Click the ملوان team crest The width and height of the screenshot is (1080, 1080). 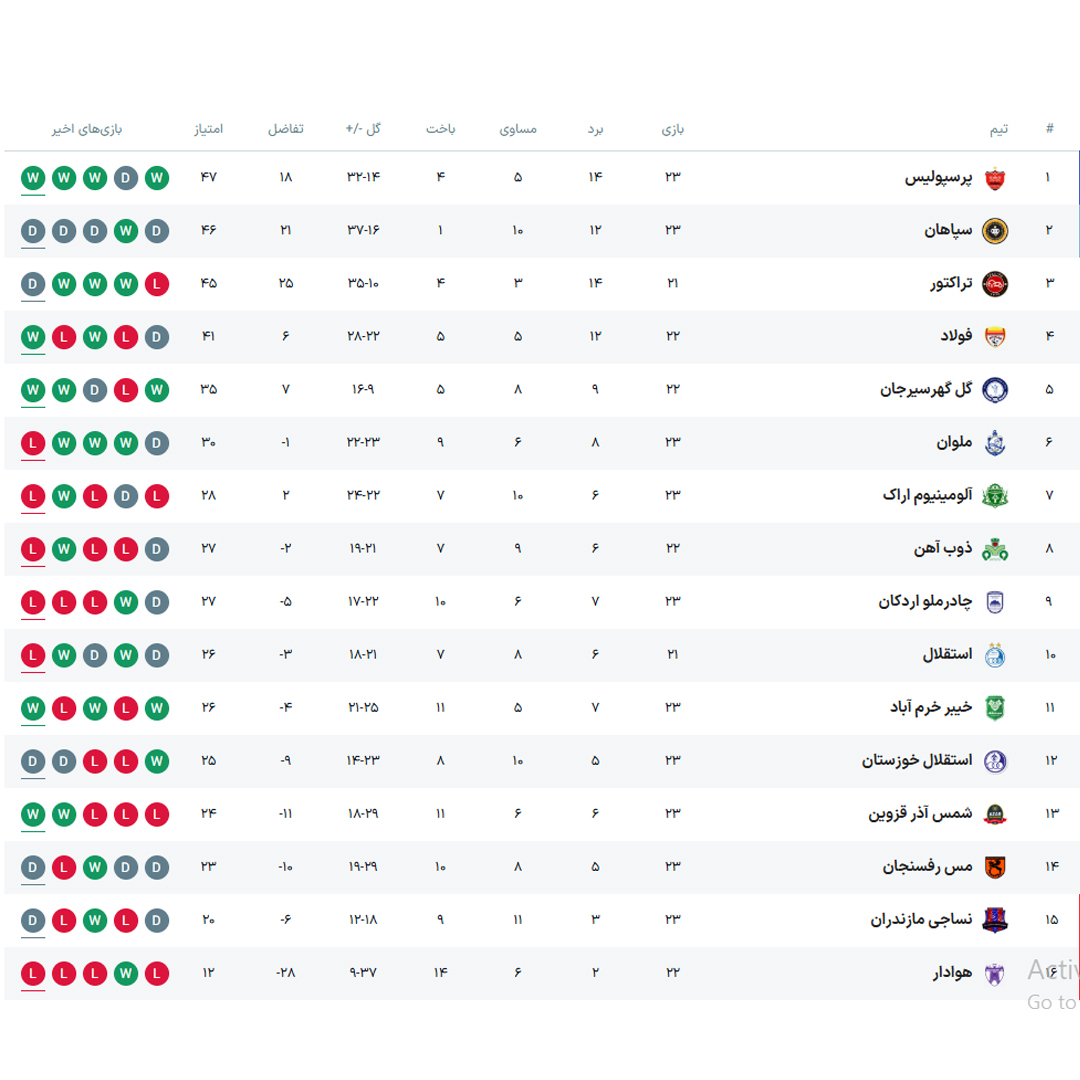[x=995, y=443]
